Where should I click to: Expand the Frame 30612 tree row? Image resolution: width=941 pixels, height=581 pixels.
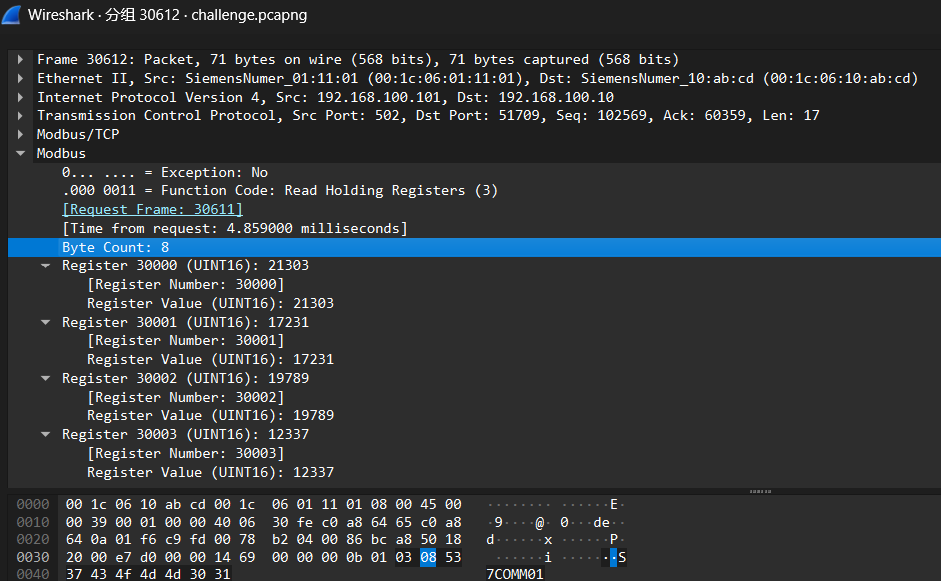[x=21, y=60]
